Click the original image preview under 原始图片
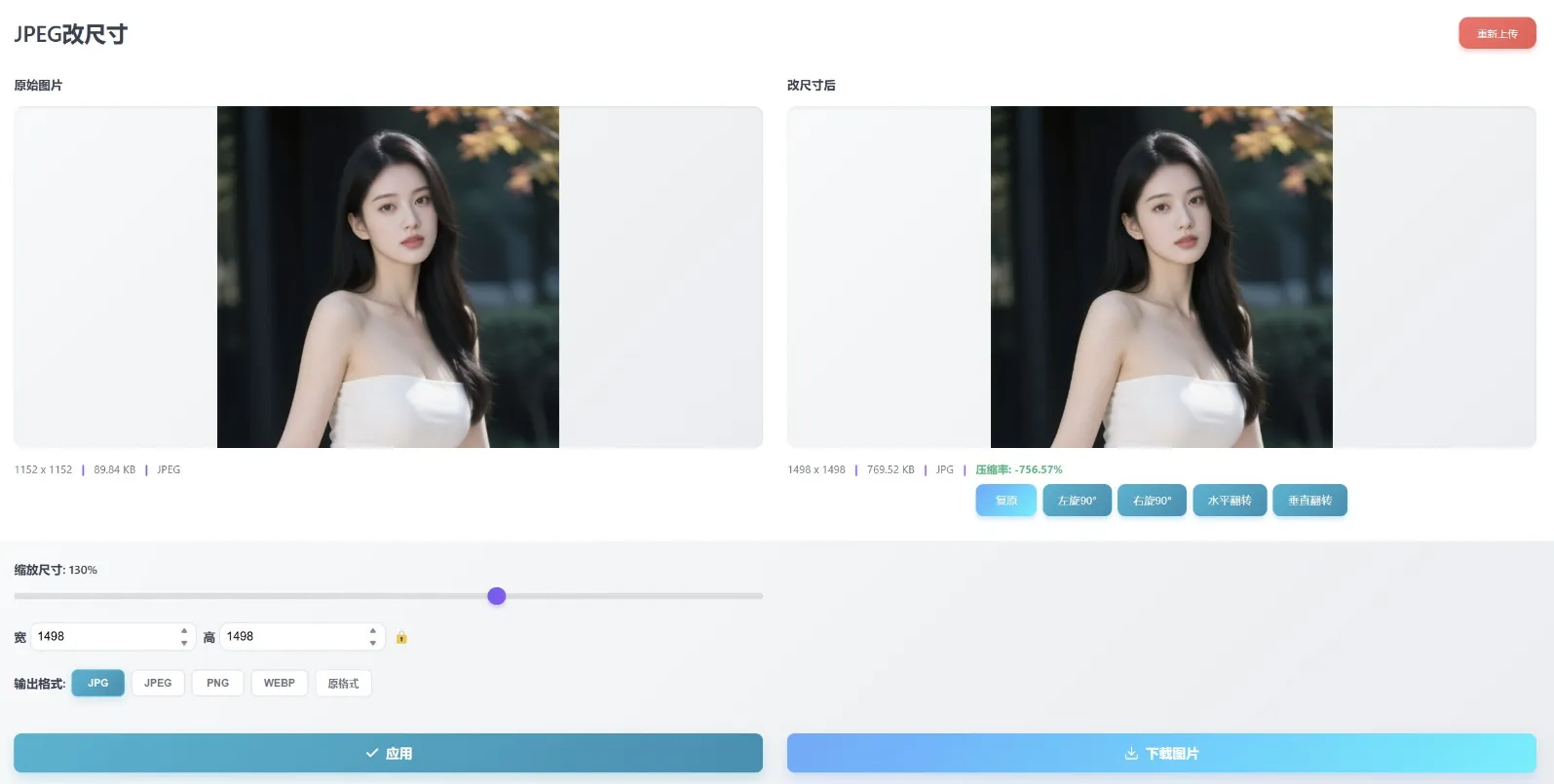 tap(388, 278)
